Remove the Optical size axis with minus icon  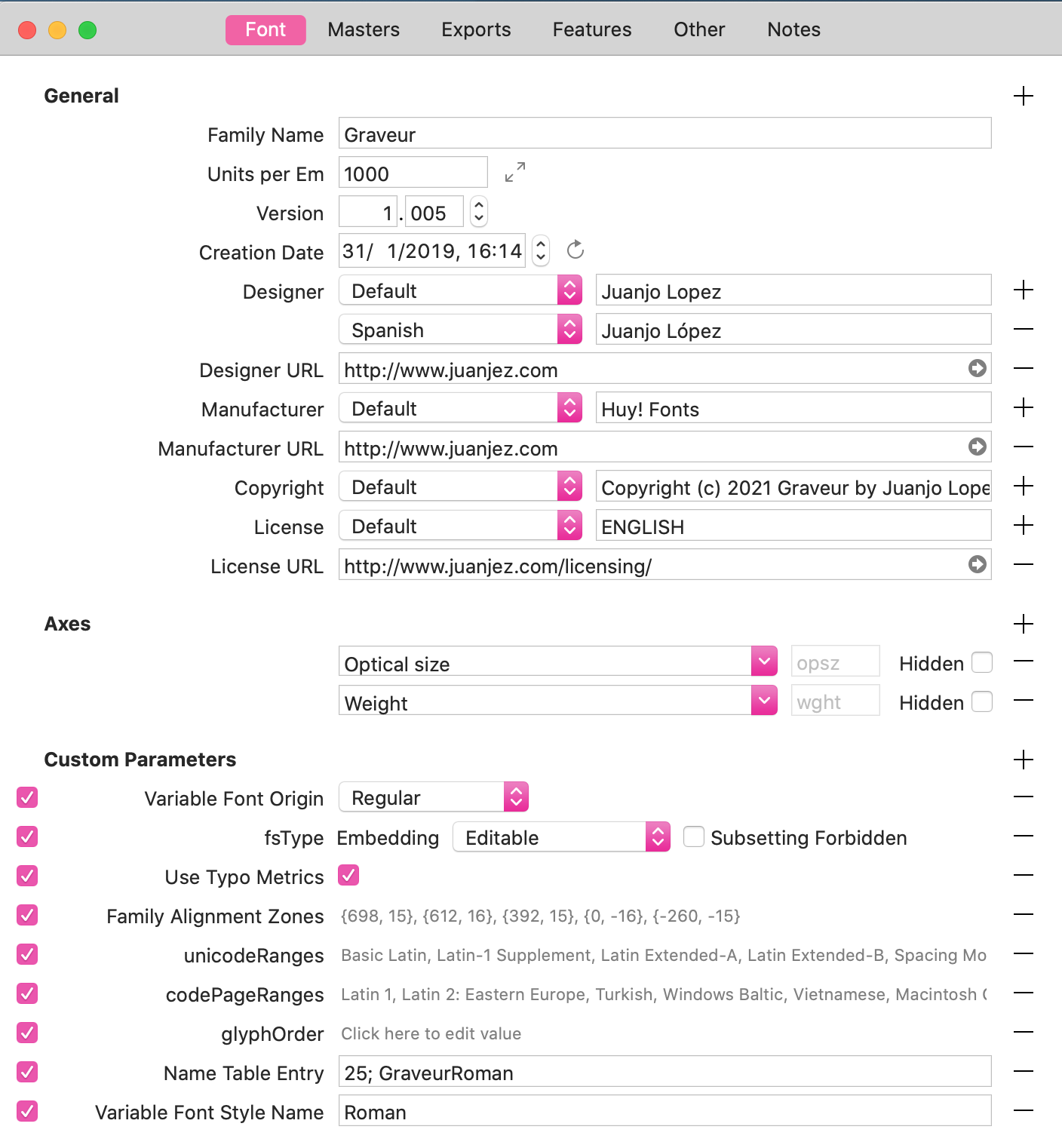point(1024,661)
